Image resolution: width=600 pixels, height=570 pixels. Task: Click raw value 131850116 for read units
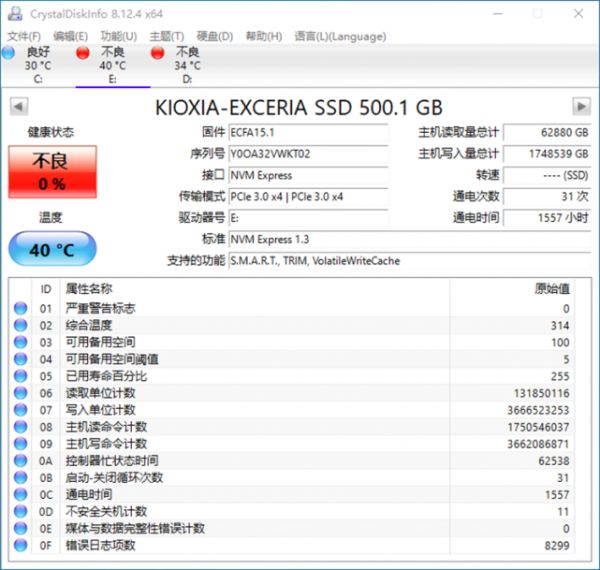[x=541, y=393]
